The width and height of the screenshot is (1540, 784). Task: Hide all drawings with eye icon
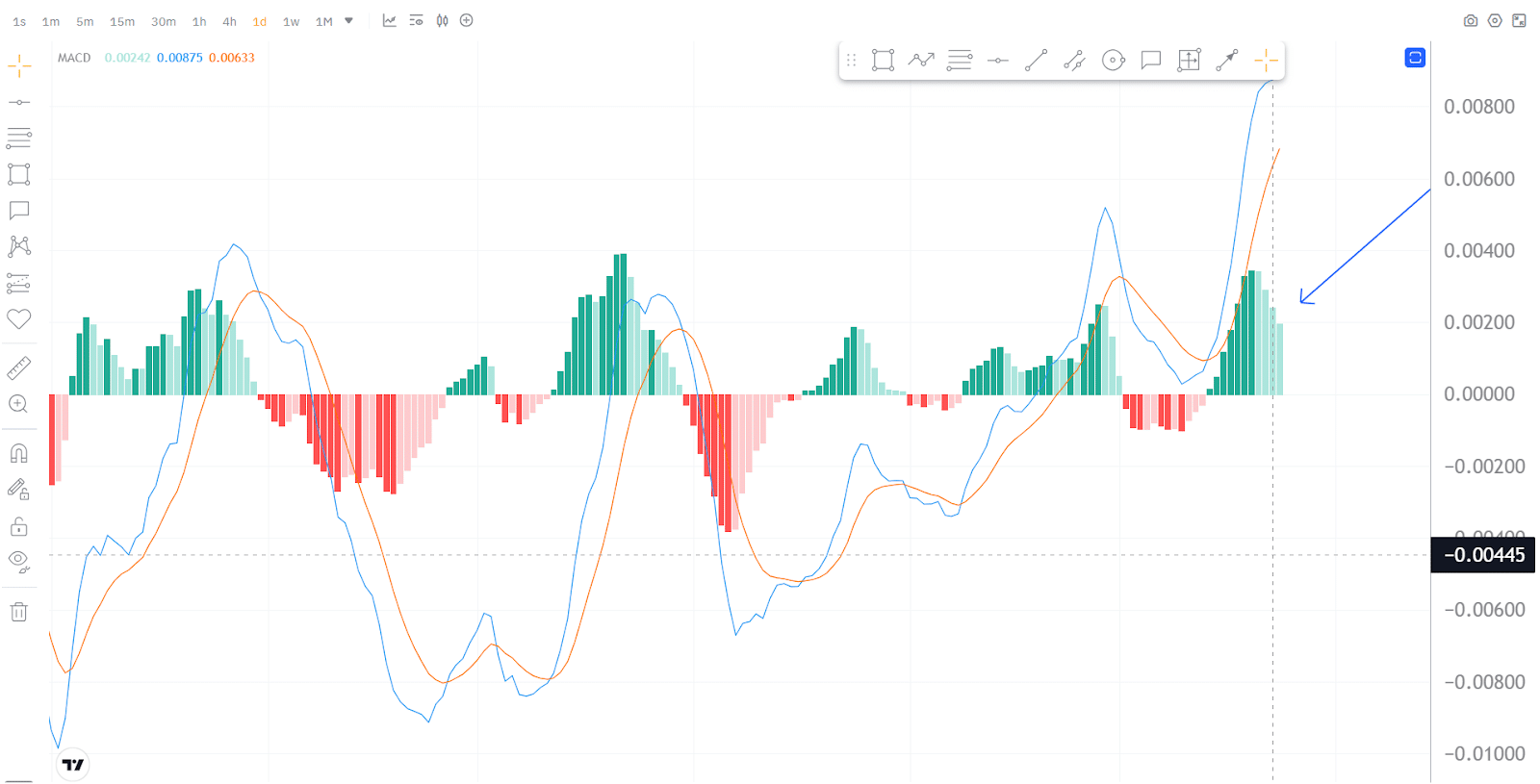pyautogui.click(x=19, y=561)
